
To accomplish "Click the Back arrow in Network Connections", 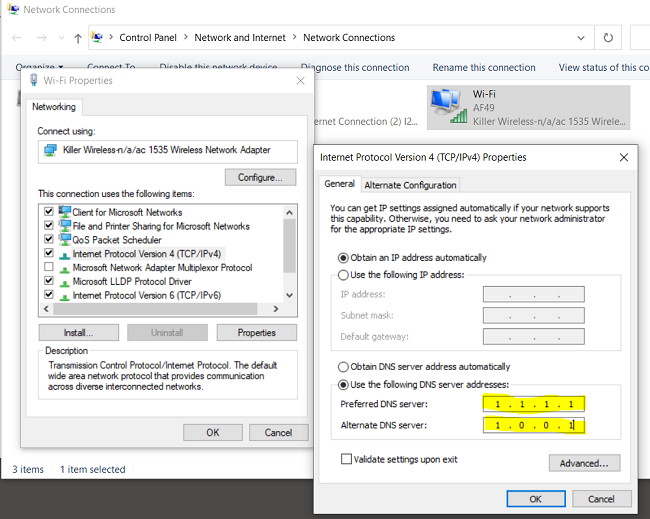I will [x=17, y=38].
